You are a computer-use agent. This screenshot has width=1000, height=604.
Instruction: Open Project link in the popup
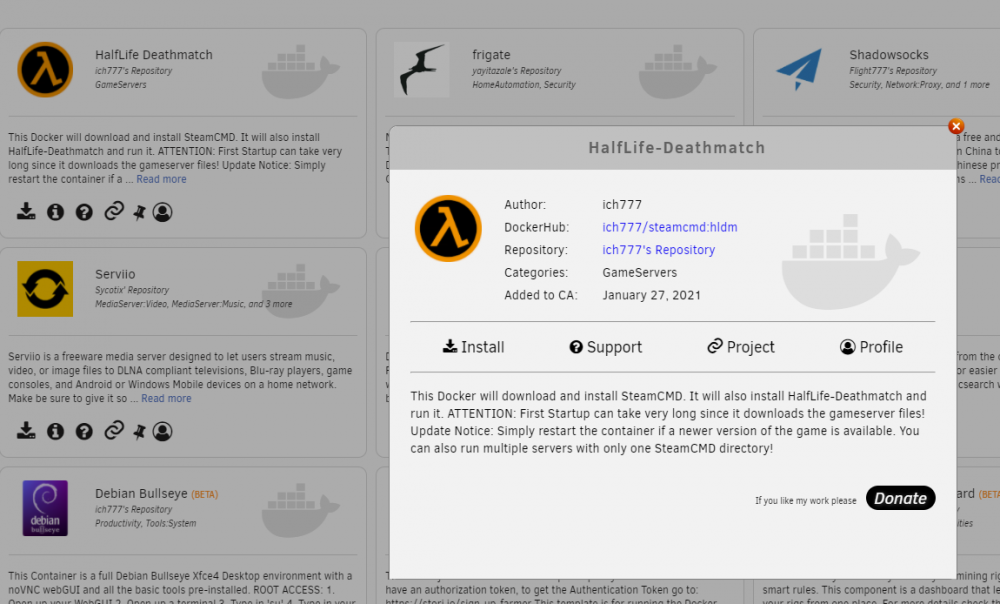click(x=740, y=347)
